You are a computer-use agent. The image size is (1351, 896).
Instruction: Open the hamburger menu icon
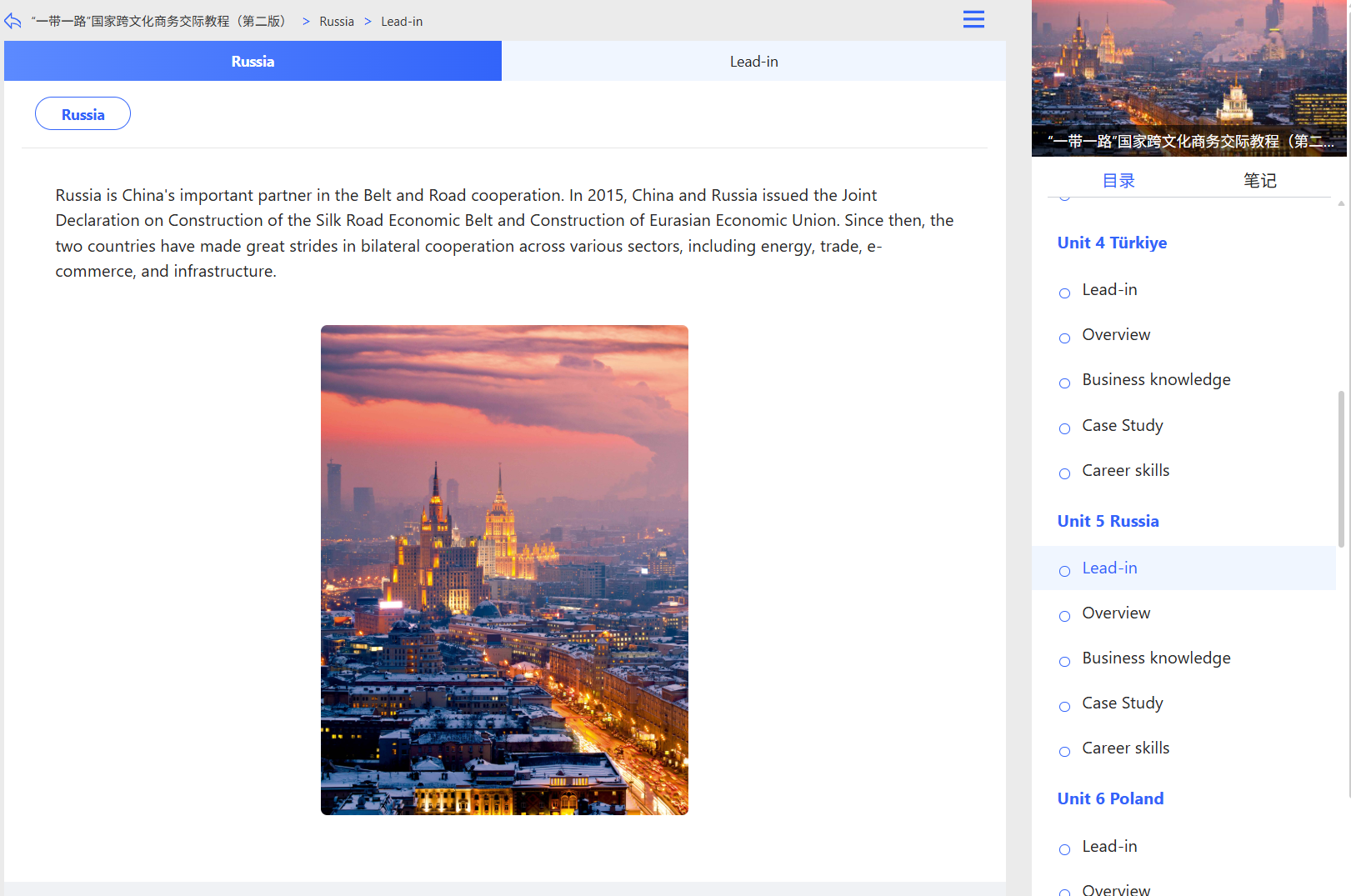tap(973, 19)
